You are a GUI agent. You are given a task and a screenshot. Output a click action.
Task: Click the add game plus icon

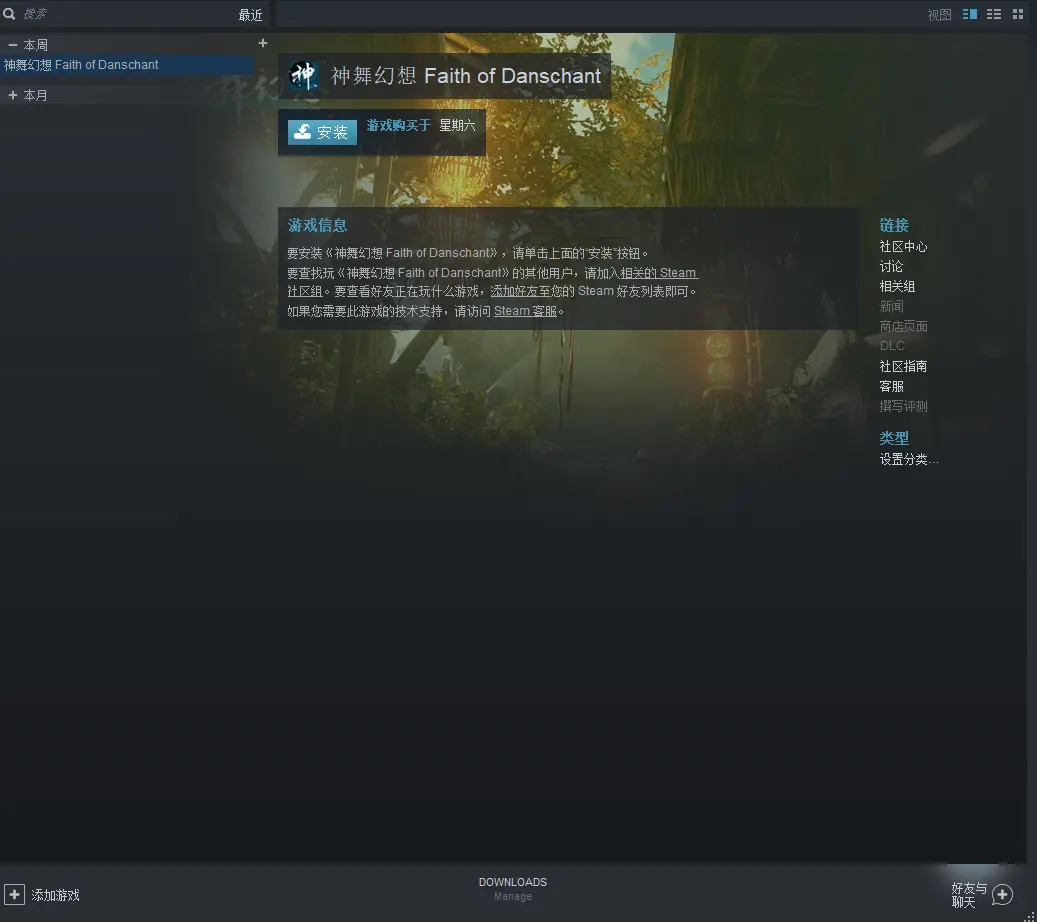coord(14,894)
